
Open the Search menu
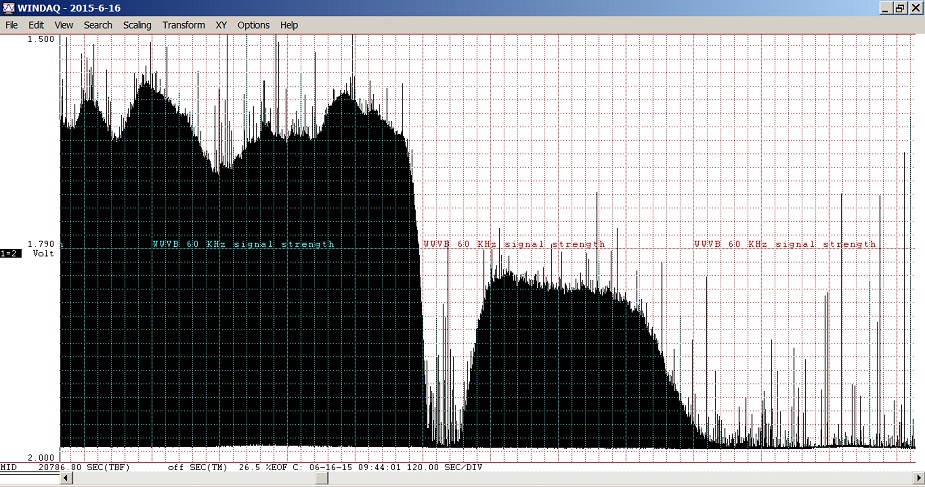click(x=98, y=25)
